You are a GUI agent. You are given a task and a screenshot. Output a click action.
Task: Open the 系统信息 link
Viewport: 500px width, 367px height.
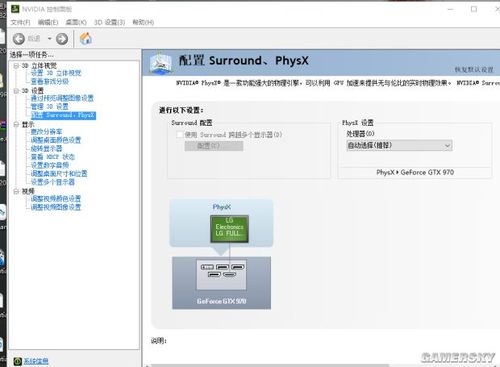pos(36,361)
